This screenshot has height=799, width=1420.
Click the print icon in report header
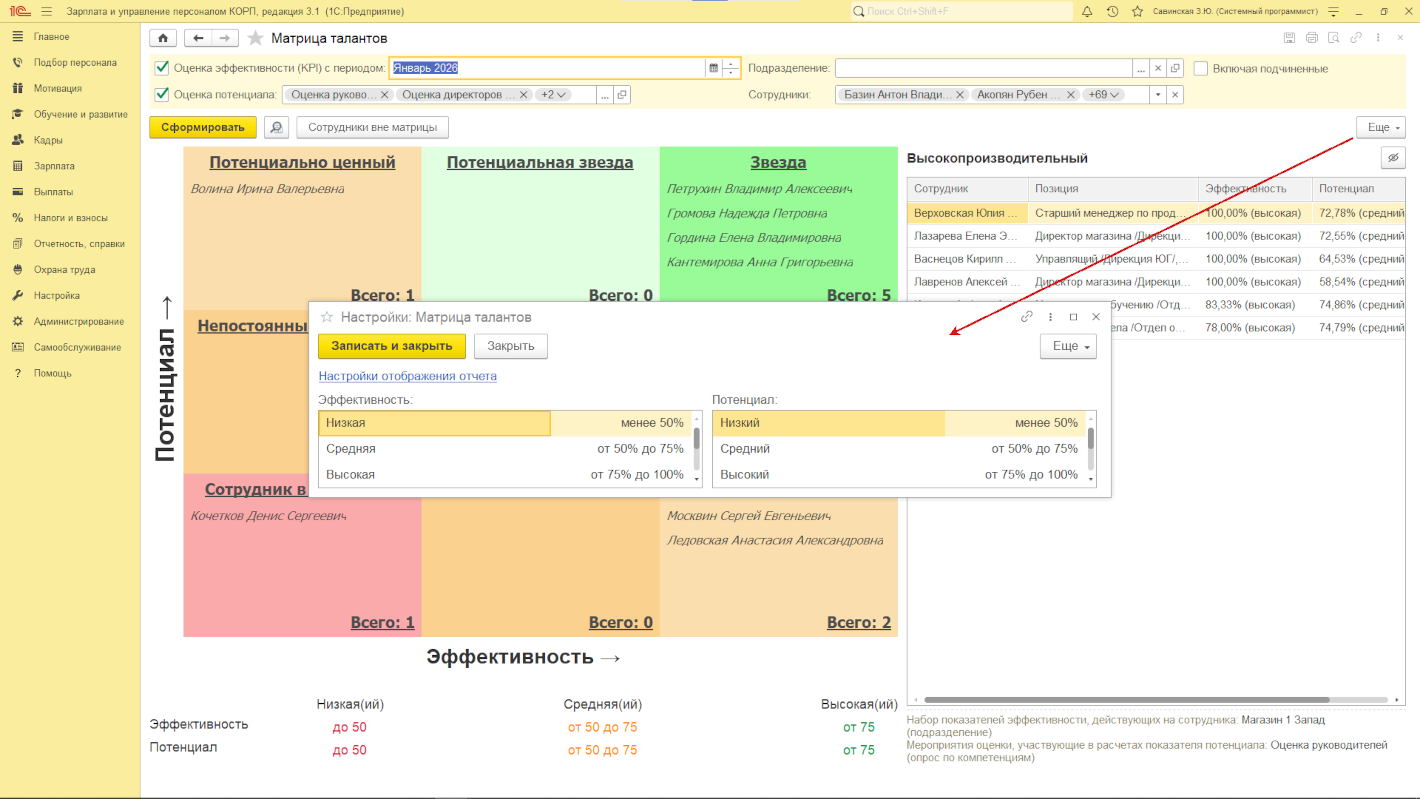1312,38
